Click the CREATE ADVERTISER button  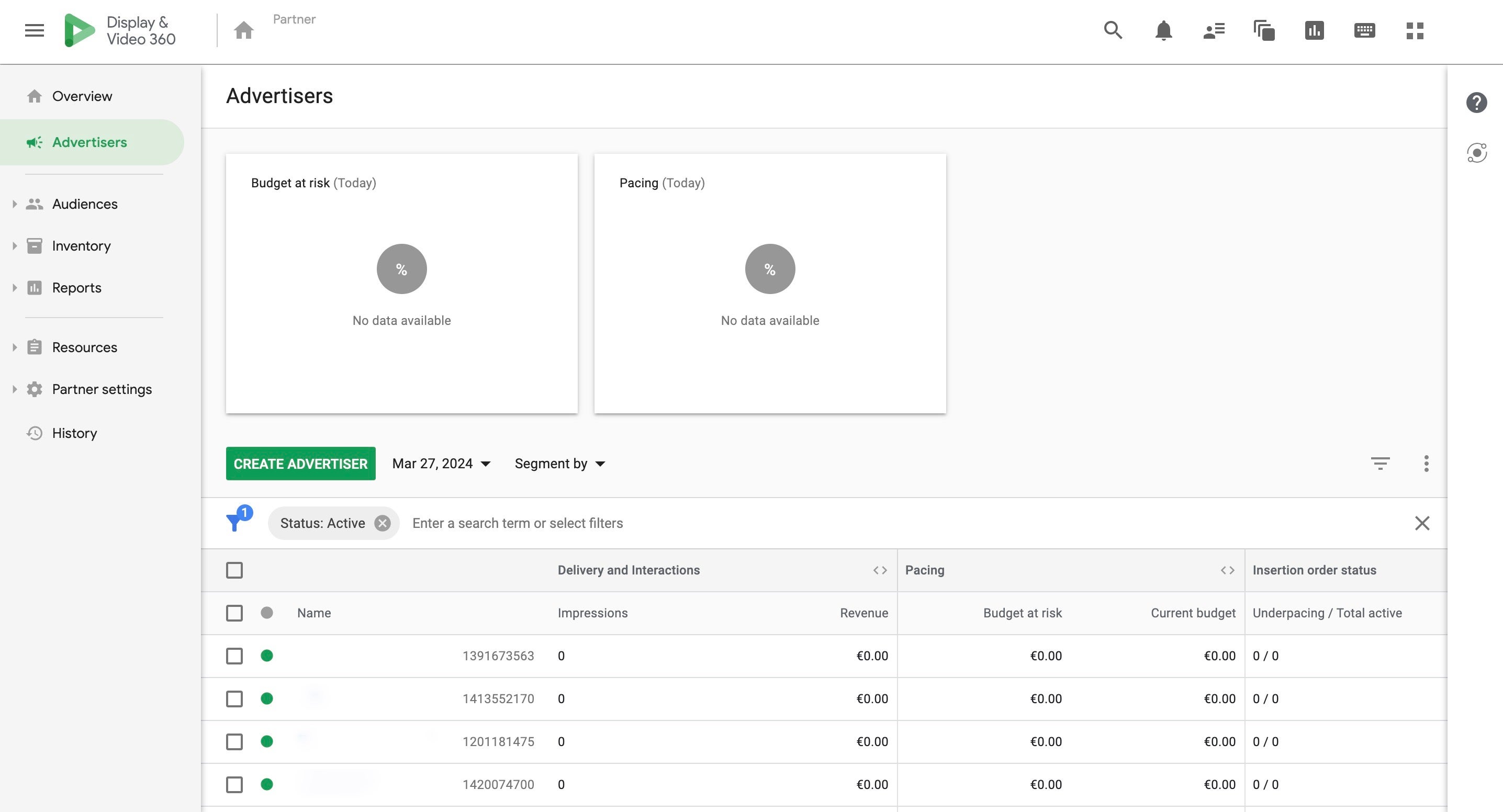coord(300,463)
